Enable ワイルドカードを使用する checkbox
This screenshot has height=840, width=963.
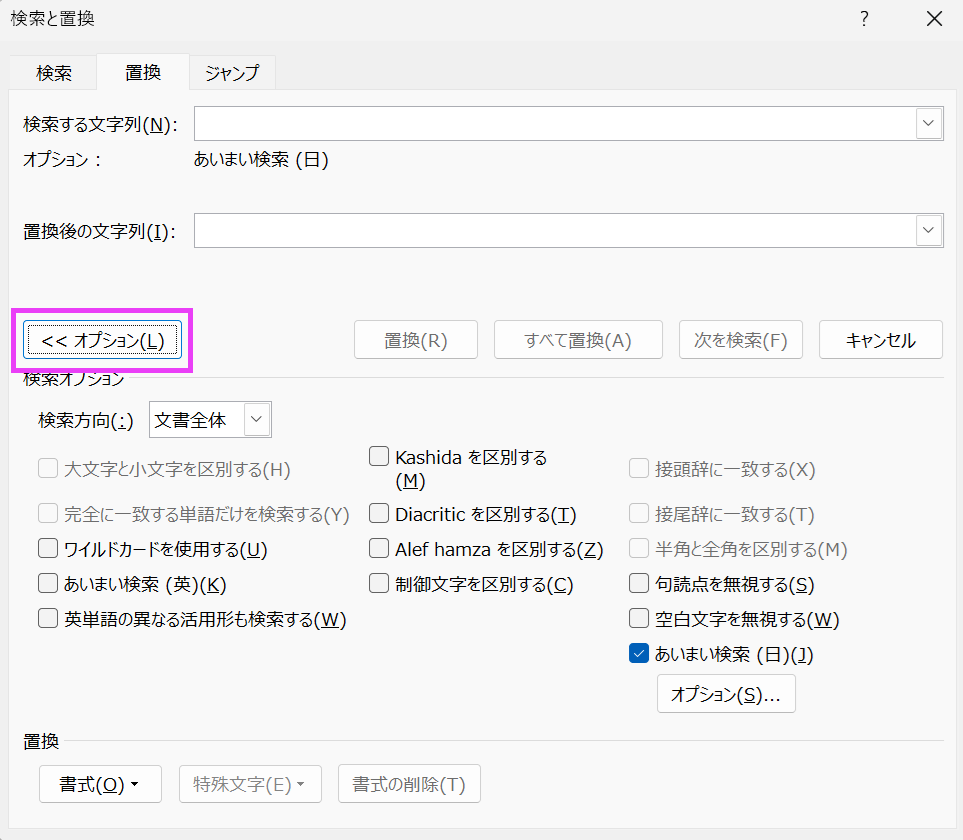[x=48, y=549]
